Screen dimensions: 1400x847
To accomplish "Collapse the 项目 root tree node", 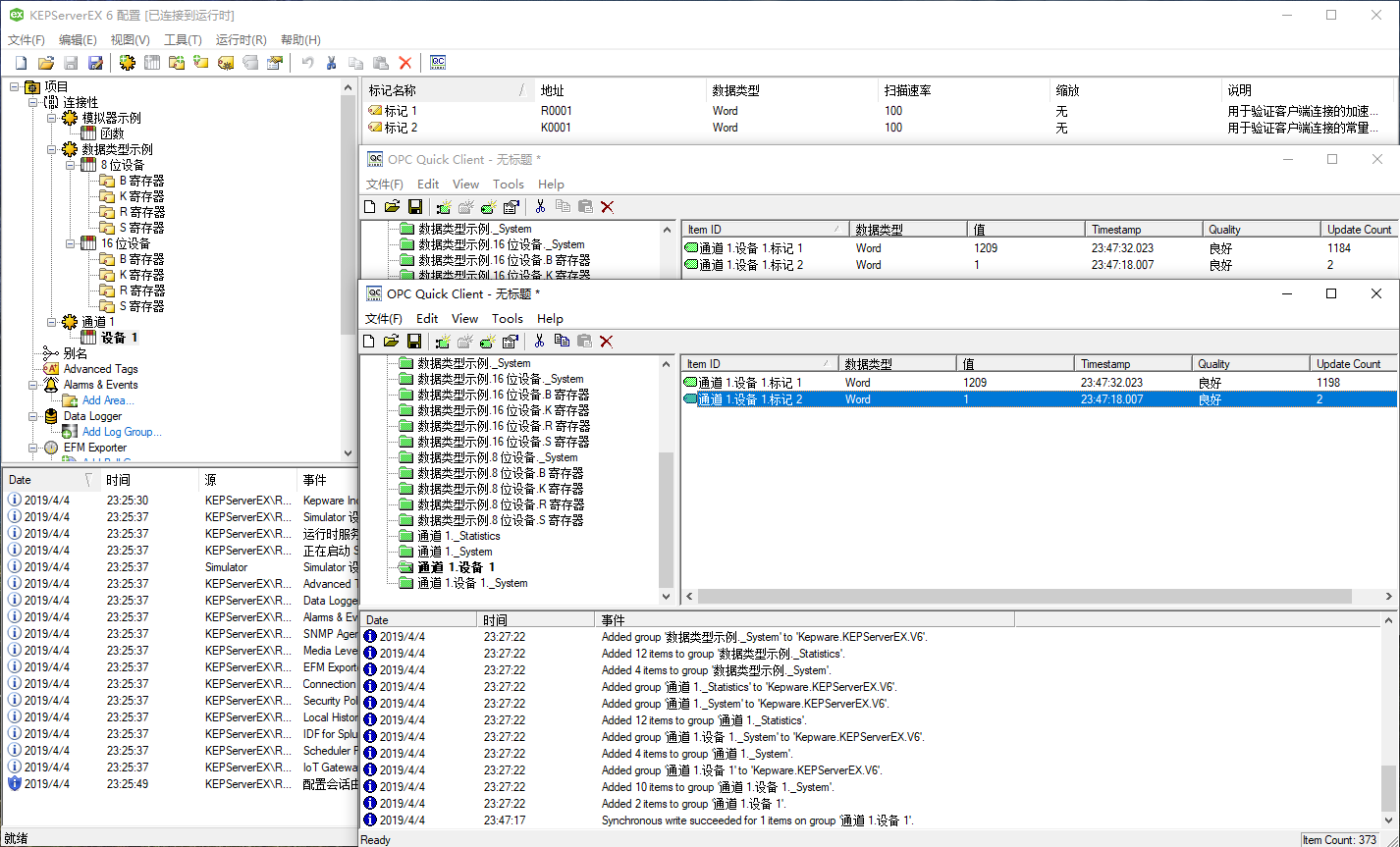I will [15, 86].
